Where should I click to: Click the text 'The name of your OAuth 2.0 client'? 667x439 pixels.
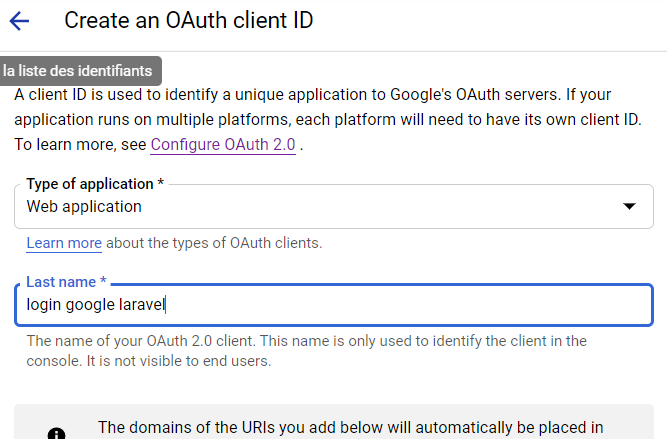(141, 341)
